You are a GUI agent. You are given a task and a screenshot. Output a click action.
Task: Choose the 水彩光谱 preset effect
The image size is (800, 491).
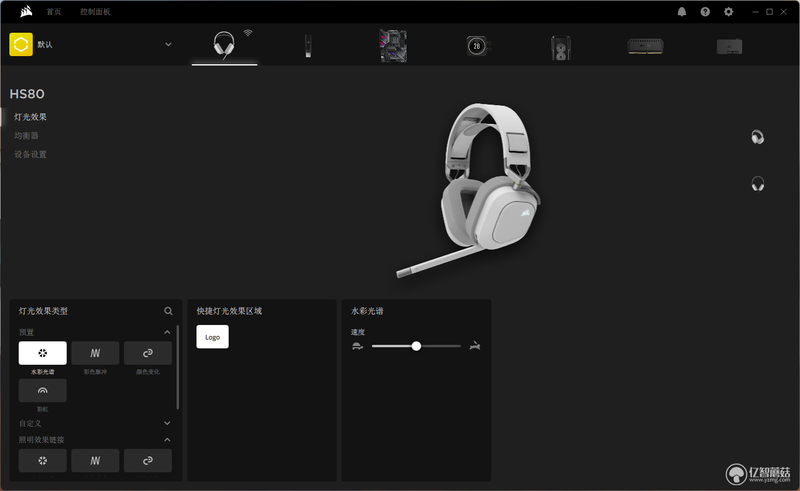42,353
